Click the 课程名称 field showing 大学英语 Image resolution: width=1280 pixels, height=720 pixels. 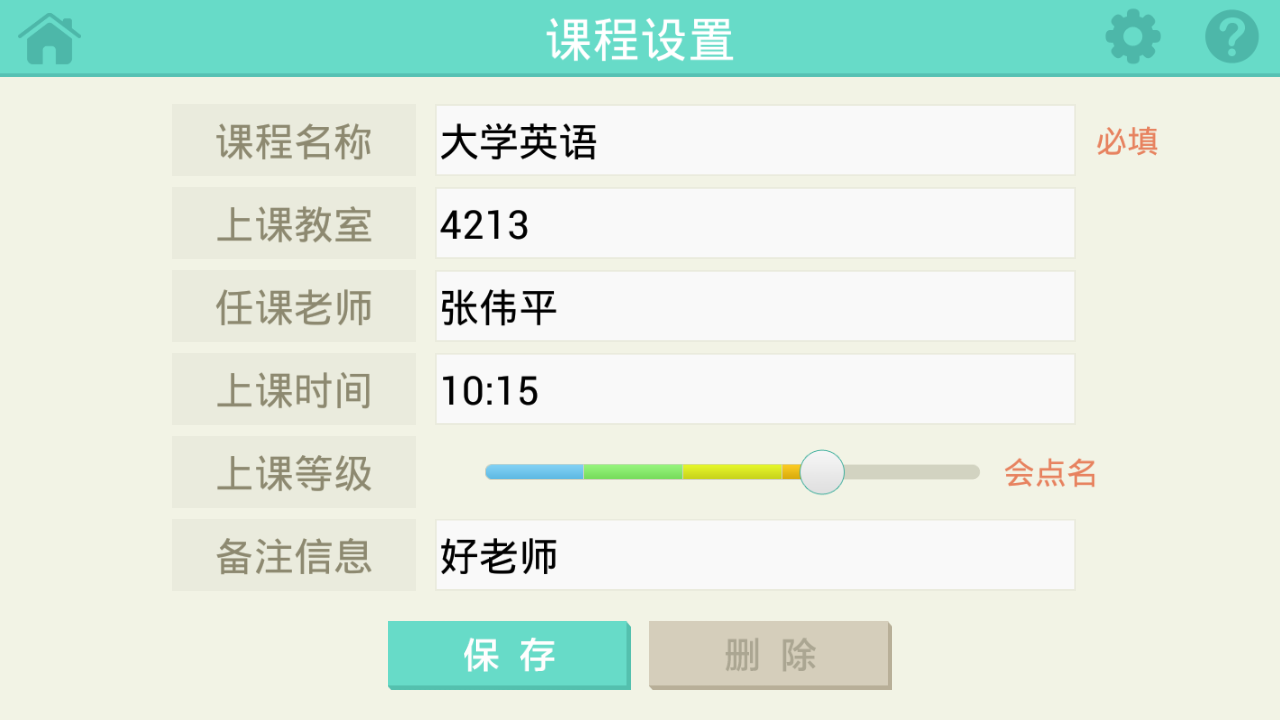tap(755, 140)
